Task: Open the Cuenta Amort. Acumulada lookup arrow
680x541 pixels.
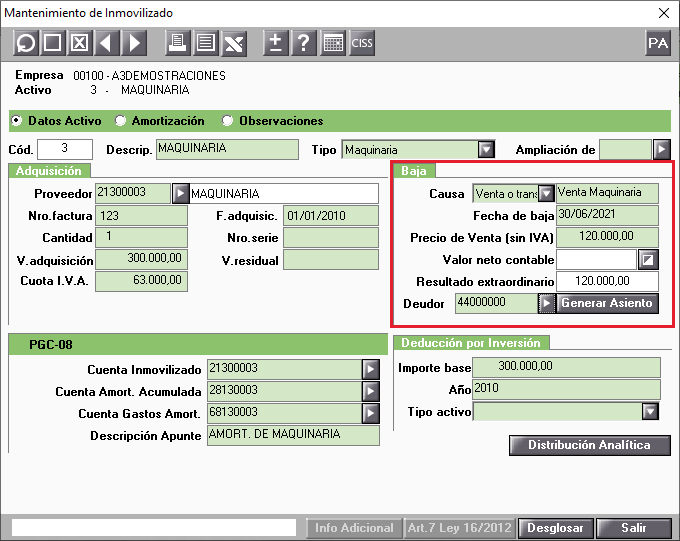Action: pyautogui.click(x=371, y=391)
